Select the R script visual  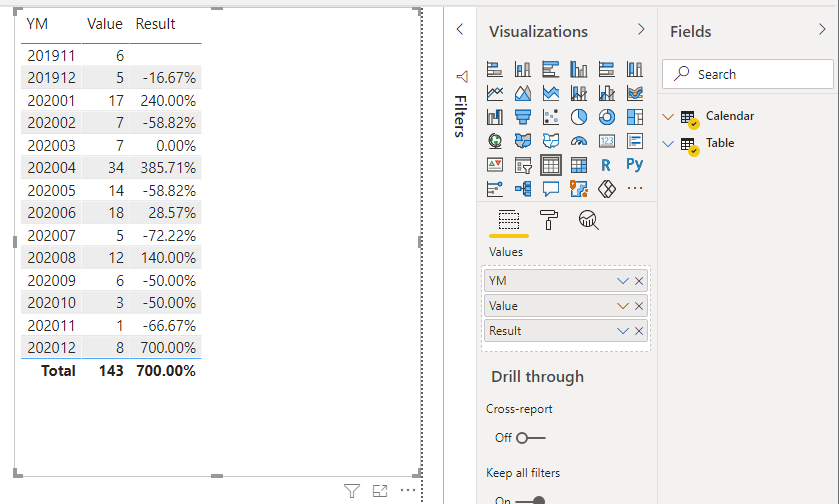606,165
